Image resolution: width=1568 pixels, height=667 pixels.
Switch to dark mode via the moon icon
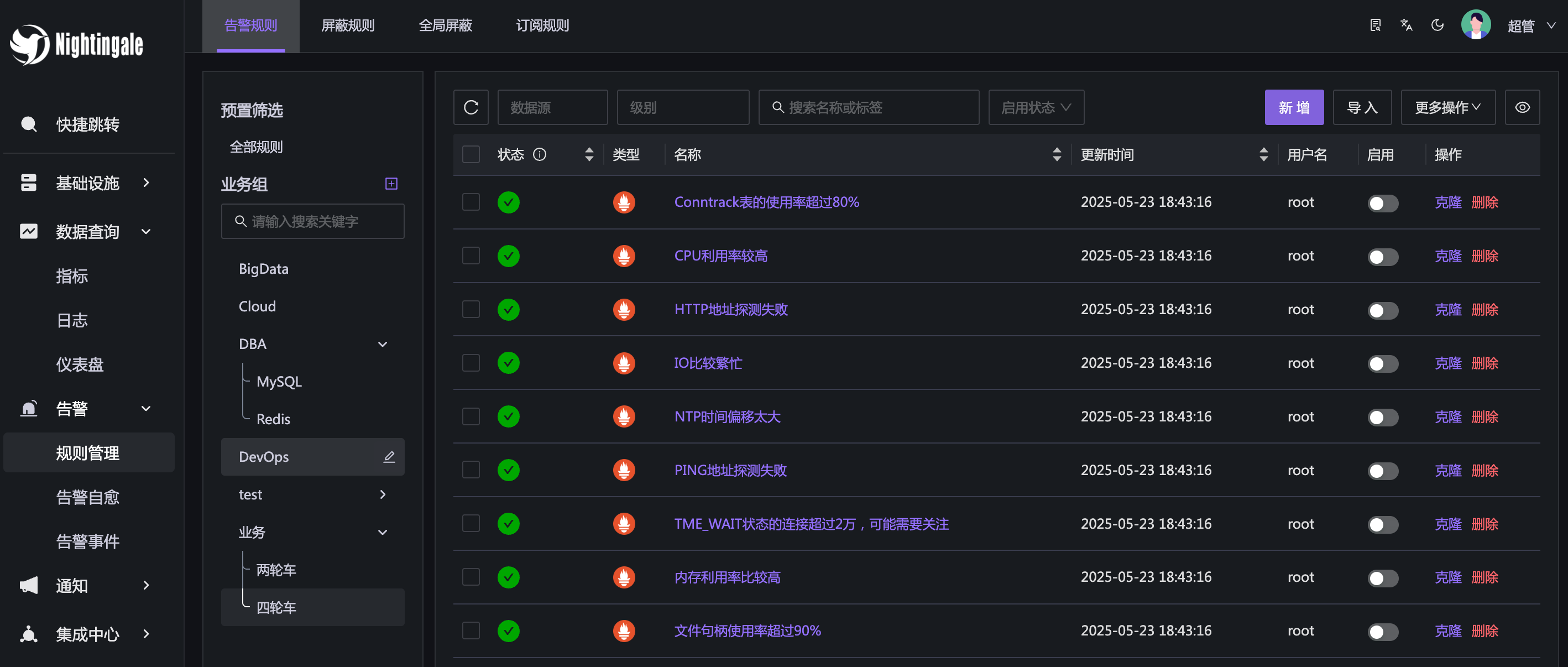point(1437,25)
